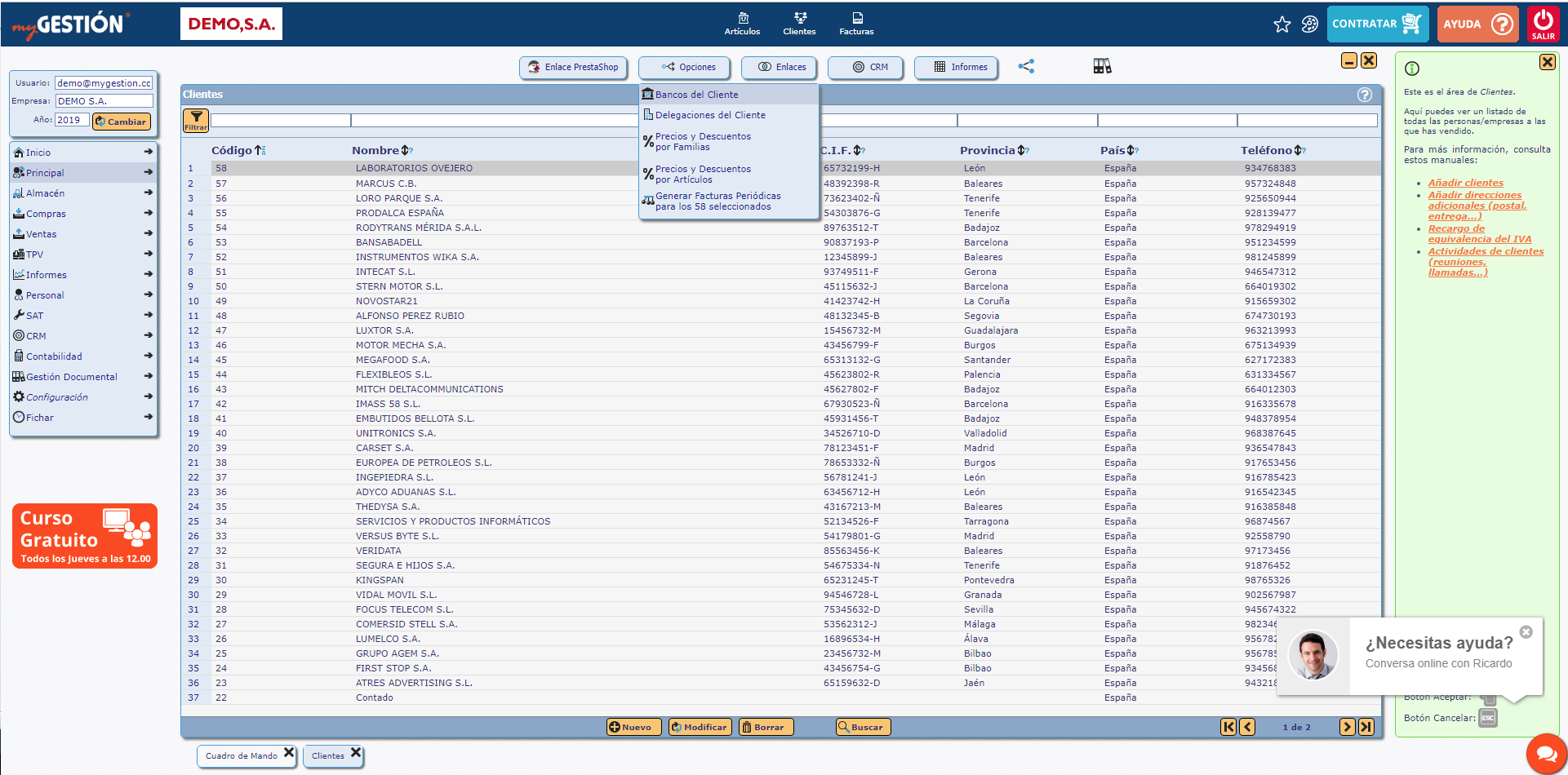The height and width of the screenshot is (775, 1568).
Task: Sort by Código column
Action: 238,150
